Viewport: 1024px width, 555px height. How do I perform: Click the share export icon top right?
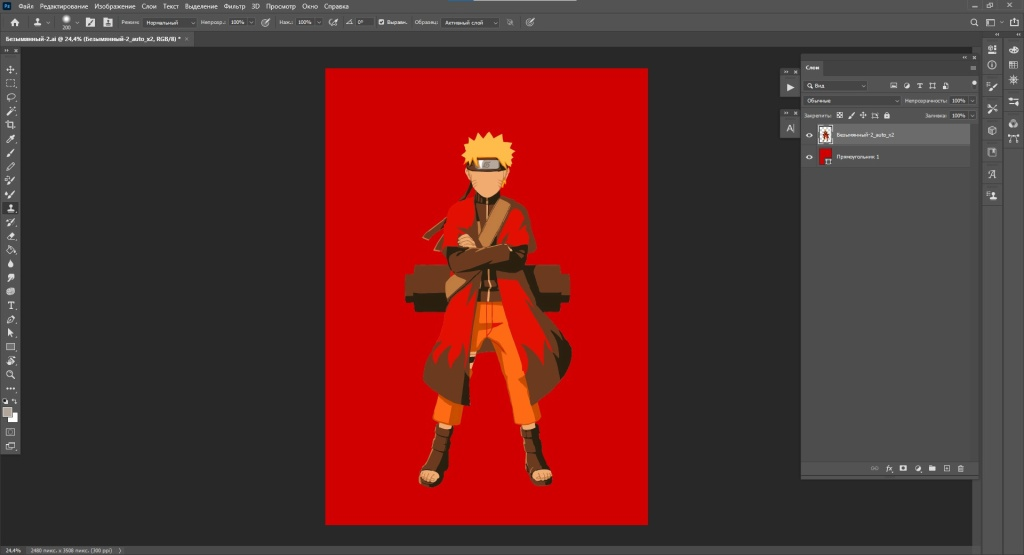point(1014,22)
